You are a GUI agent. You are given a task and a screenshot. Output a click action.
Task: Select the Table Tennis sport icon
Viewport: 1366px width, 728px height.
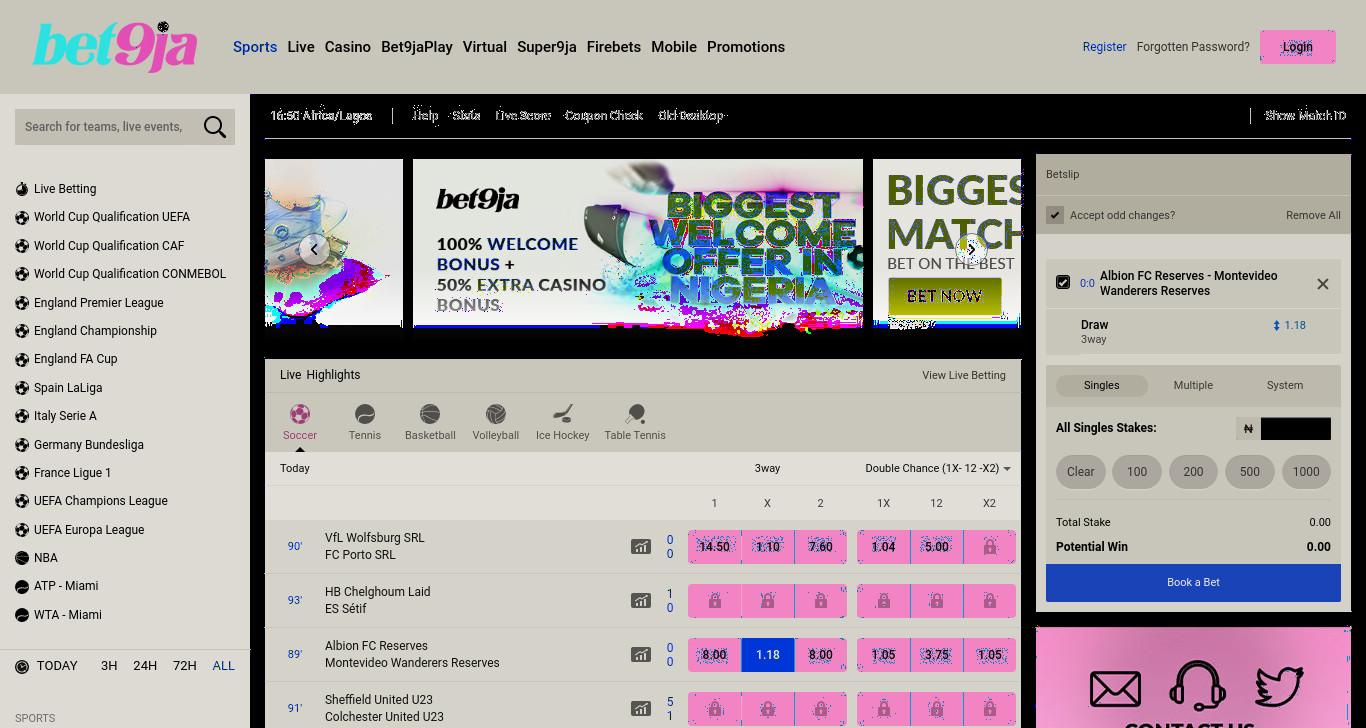click(x=635, y=414)
